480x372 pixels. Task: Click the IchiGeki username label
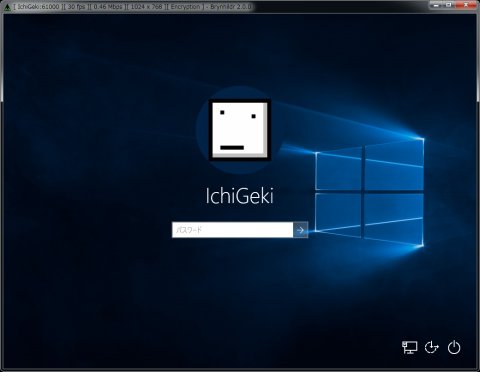240,196
